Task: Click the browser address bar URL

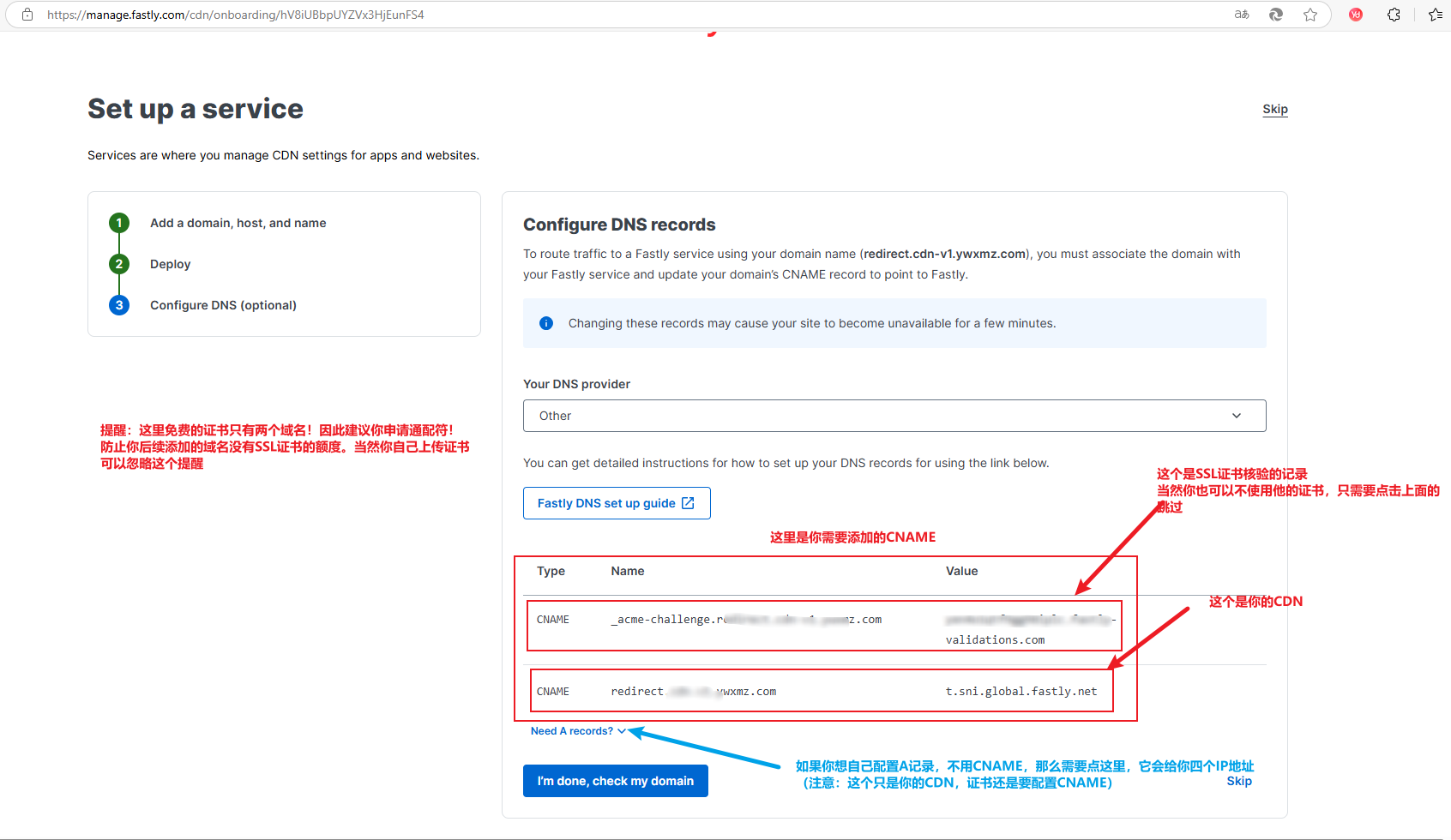Action: [x=236, y=15]
